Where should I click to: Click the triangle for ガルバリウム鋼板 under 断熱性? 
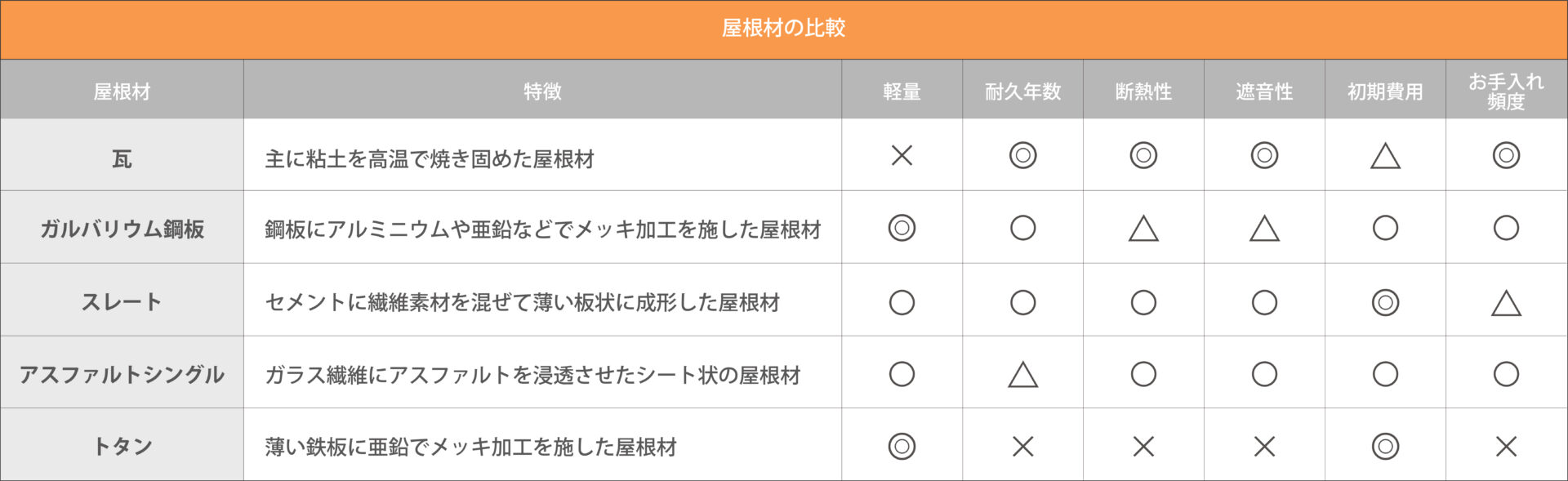coord(1143,229)
